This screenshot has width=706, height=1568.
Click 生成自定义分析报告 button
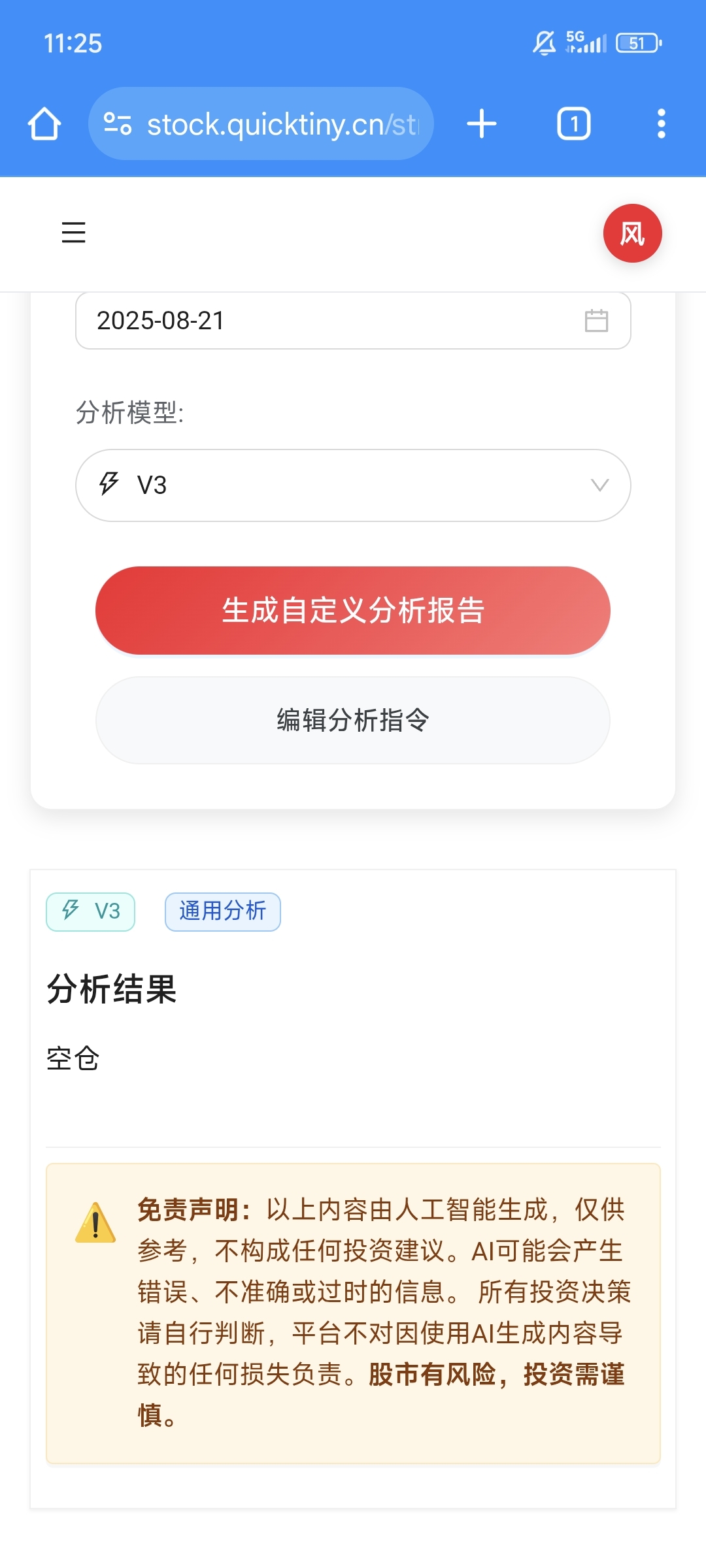[x=353, y=610]
